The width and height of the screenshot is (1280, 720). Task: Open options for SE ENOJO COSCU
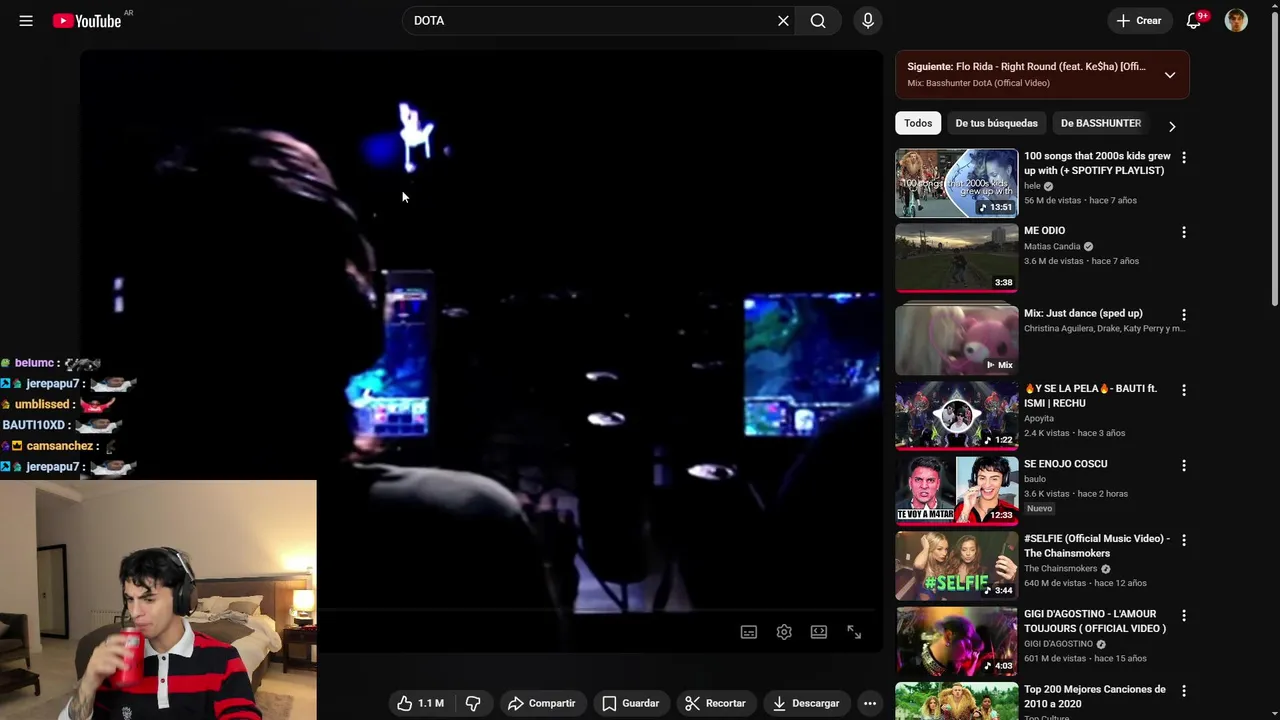[1184, 465]
